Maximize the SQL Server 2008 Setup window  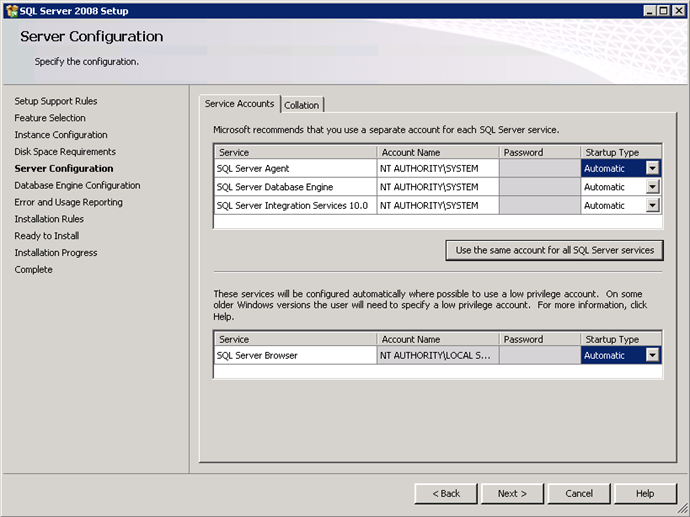[x=664, y=11]
